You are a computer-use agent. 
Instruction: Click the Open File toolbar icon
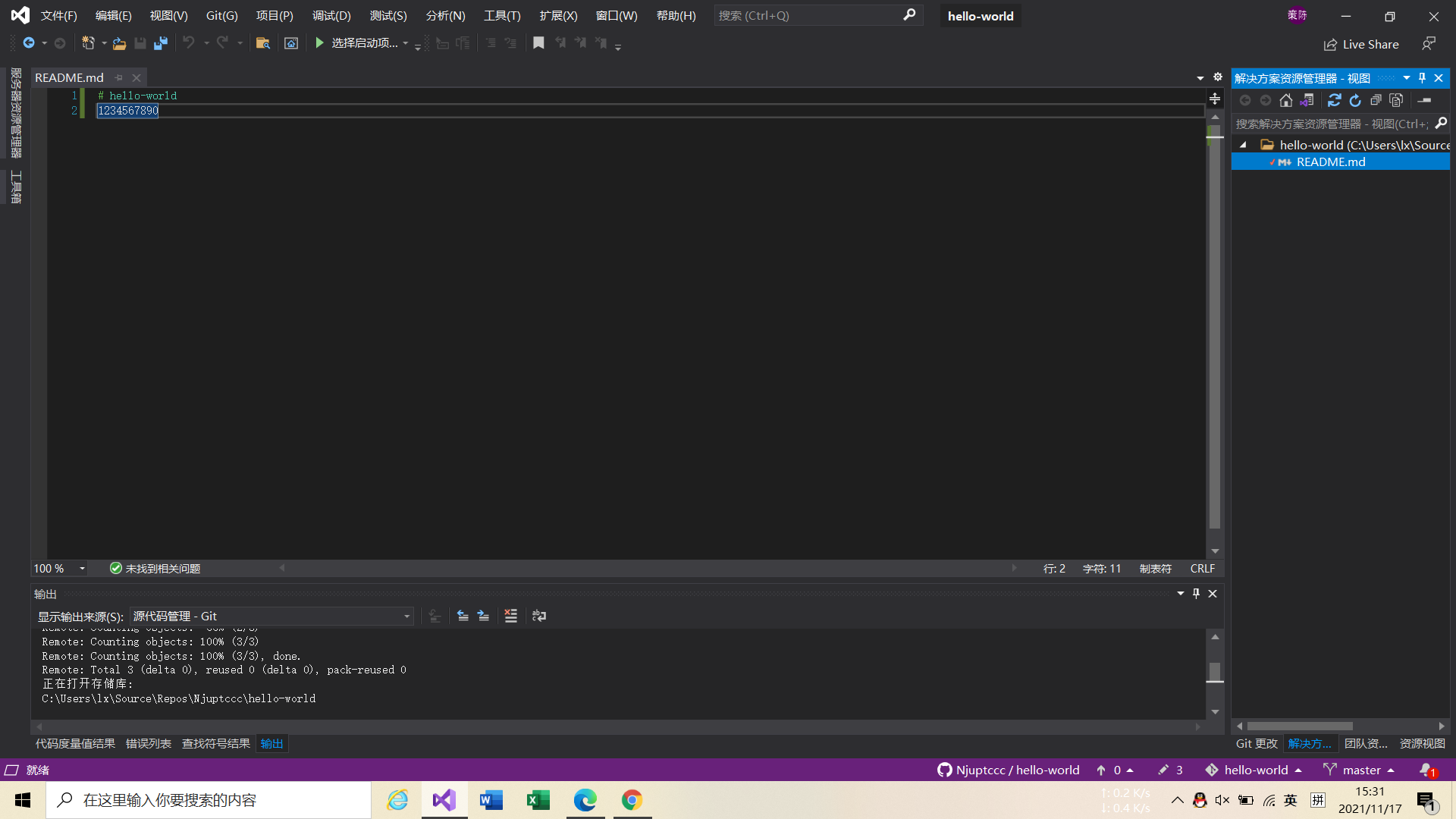click(119, 43)
